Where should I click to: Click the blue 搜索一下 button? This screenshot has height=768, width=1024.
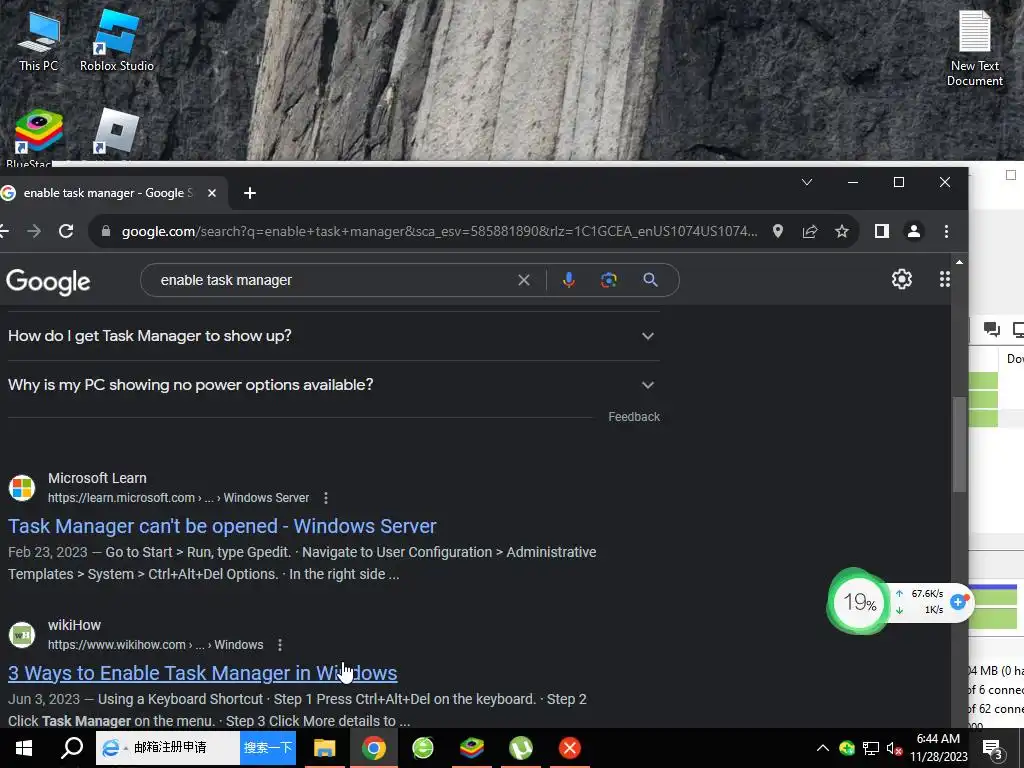pos(268,748)
